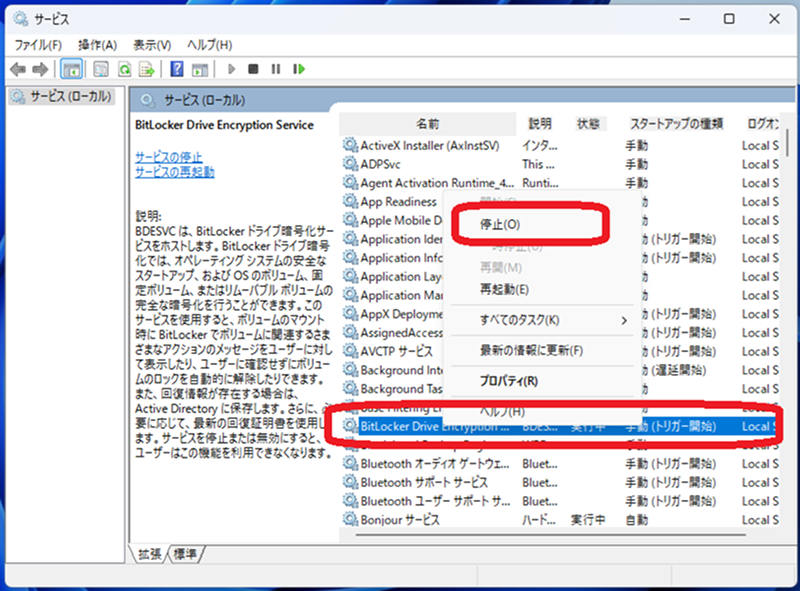The height and width of the screenshot is (591, 800).
Task: Start a service with the play toolbar icon
Action: [x=230, y=68]
